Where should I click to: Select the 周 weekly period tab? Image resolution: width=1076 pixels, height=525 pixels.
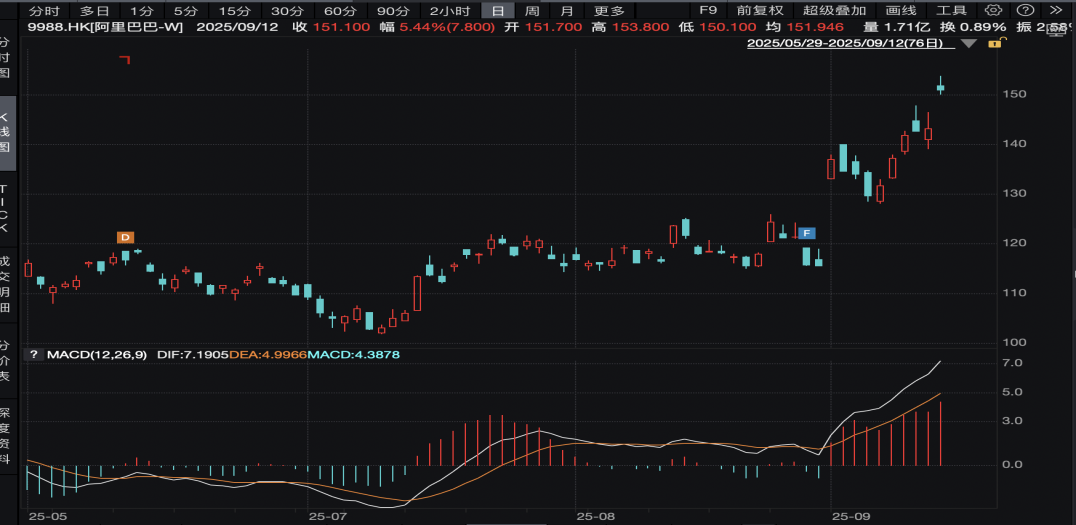[532, 10]
